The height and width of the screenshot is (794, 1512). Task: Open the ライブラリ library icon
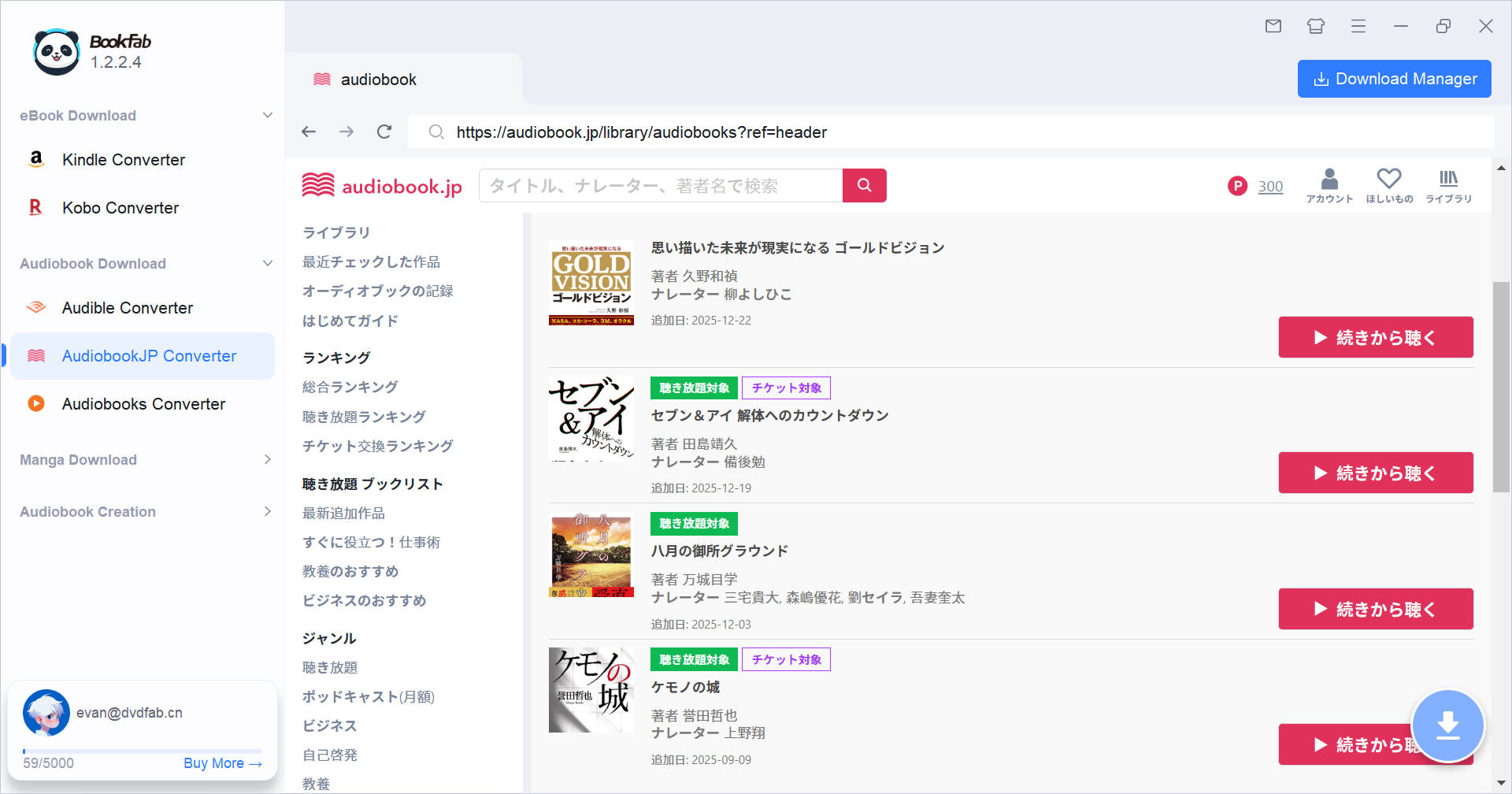click(1448, 185)
